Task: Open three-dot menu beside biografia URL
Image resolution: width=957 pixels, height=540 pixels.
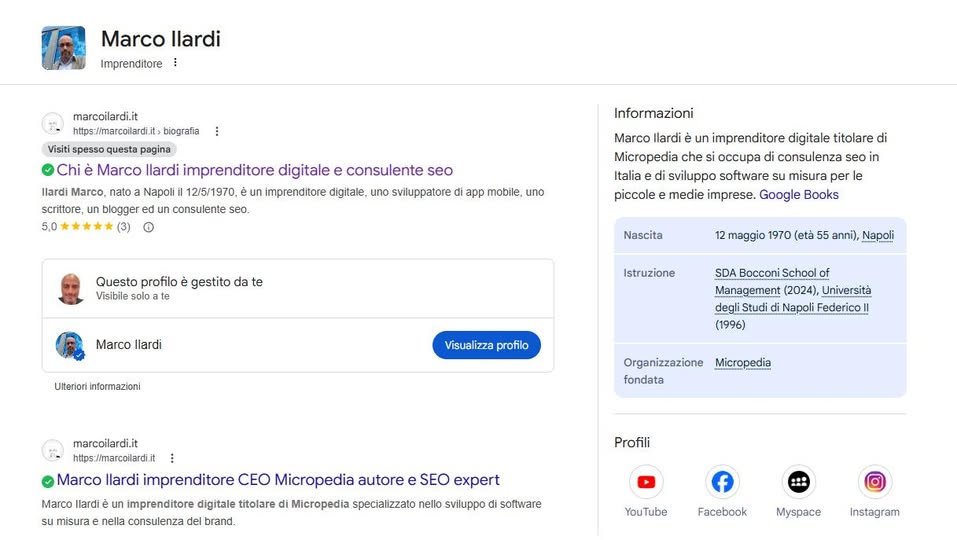Action: pos(217,131)
